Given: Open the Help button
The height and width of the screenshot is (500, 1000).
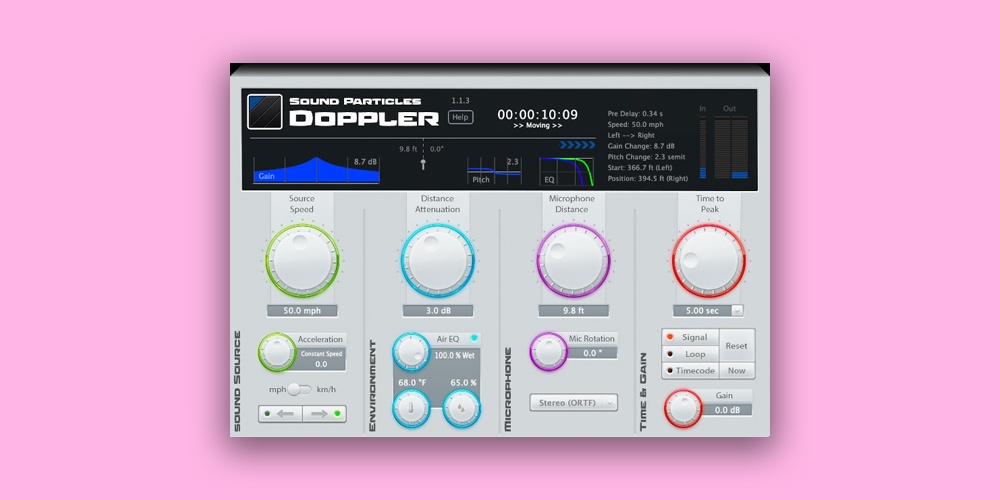Looking at the screenshot, I should [460, 117].
